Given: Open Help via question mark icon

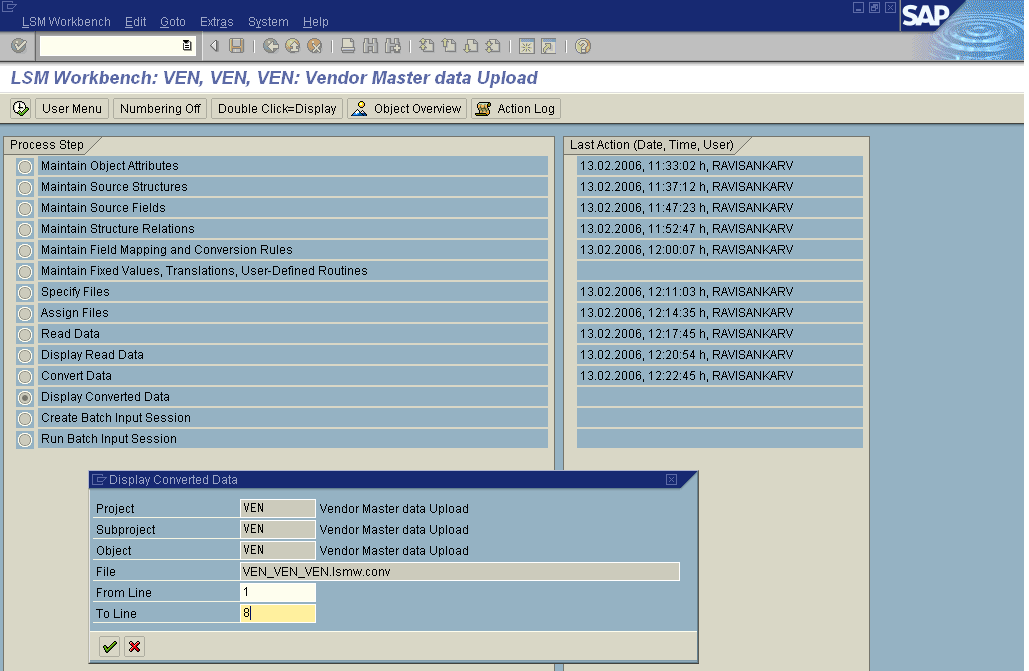Looking at the screenshot, I should coord(583,46).
